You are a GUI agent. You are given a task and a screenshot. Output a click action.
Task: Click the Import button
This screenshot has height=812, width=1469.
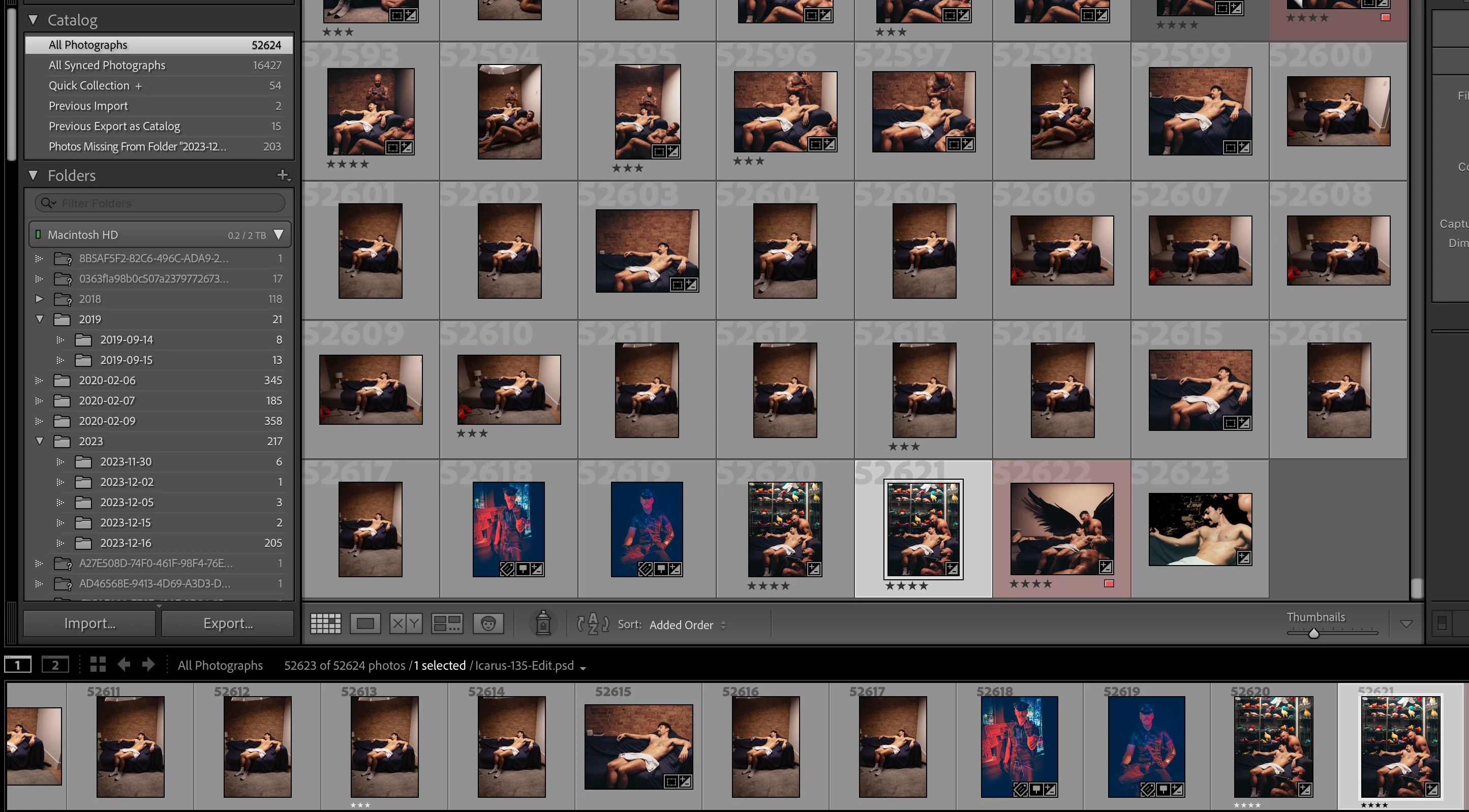(x=89, y=623)
